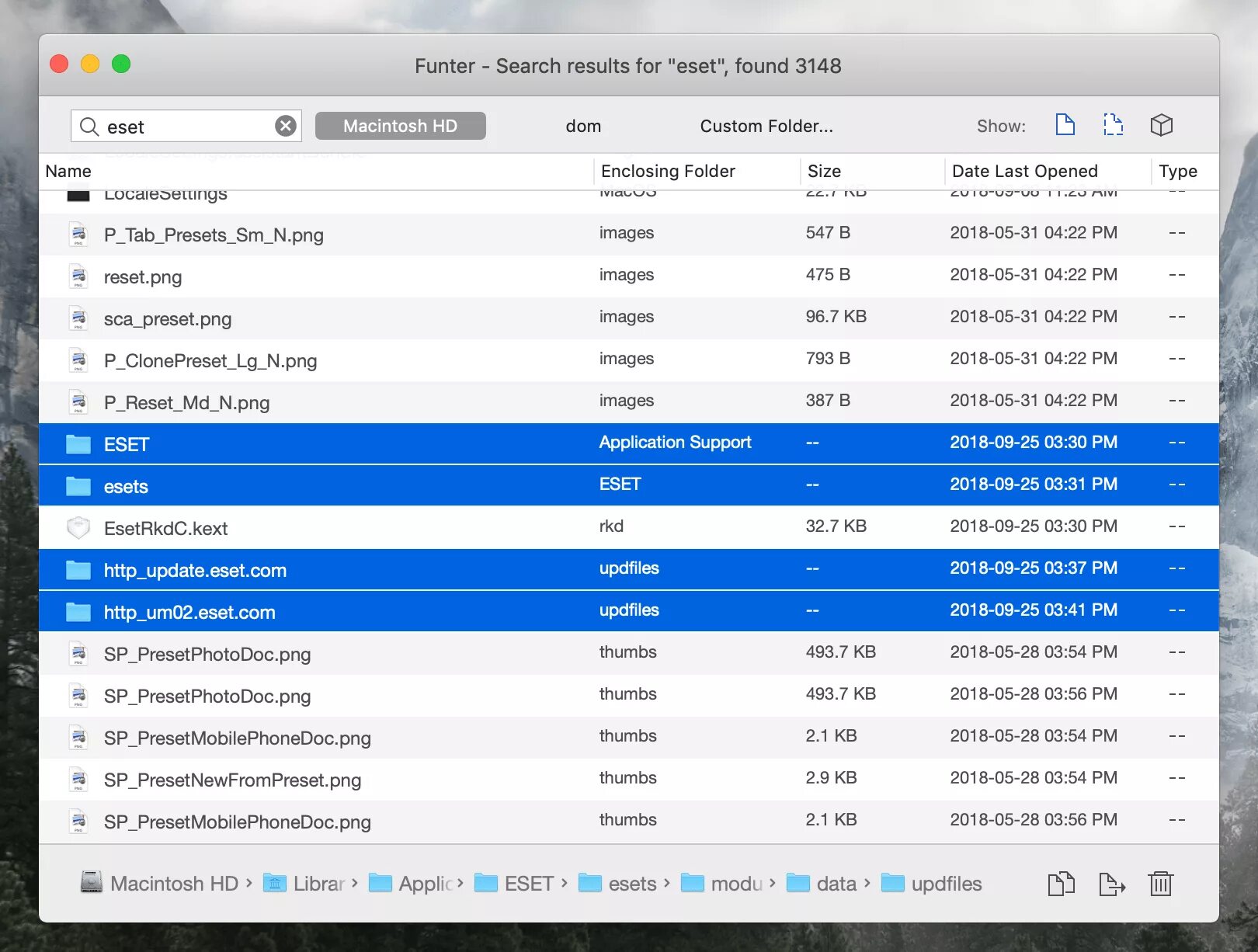Viewport: 1258px width, 952px height.
Task: Click the 96.7 KB size cell
Action: pyautogui.click(x=836, y=317)
